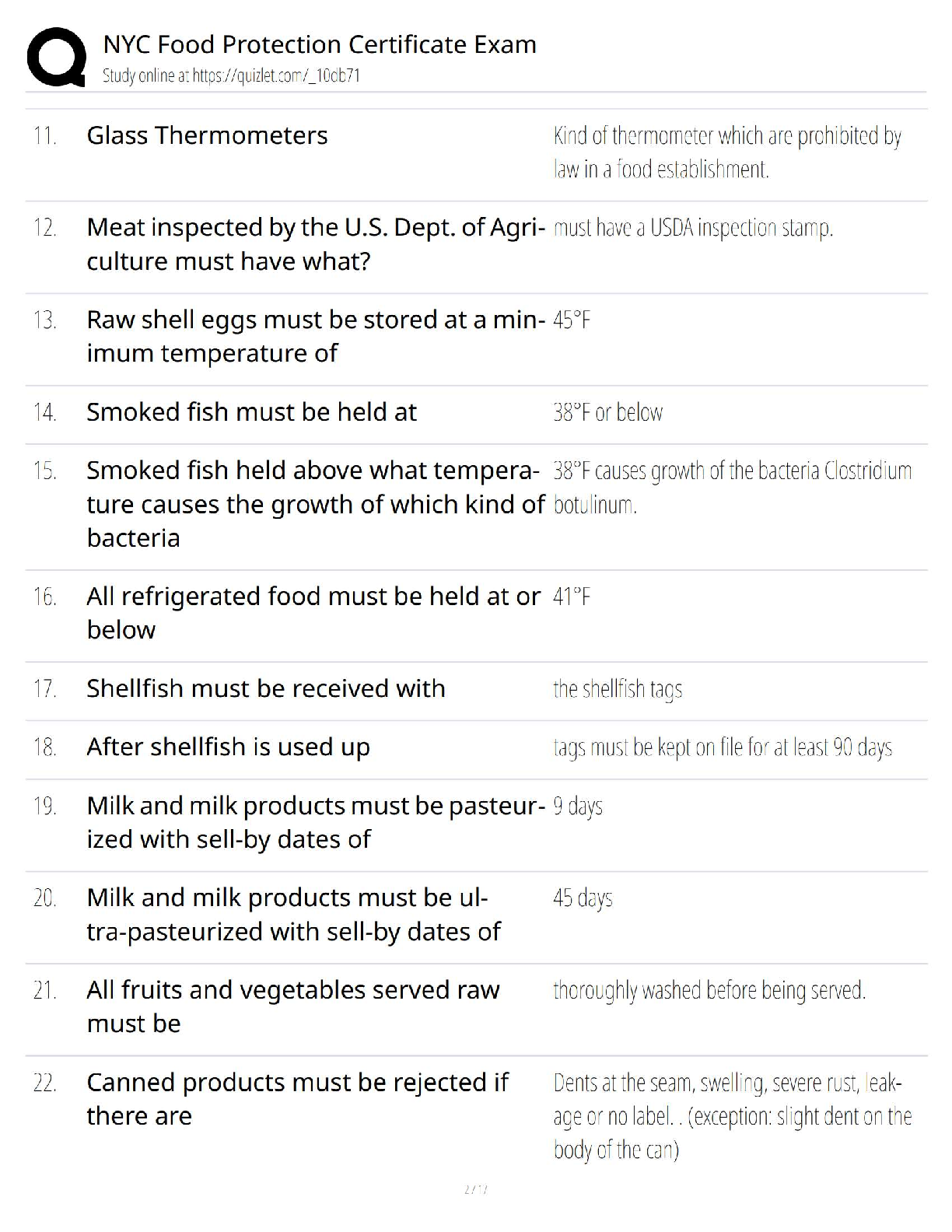Click the Quizlet Q logo icon
952x1232 pixels.
click(56, 57)
